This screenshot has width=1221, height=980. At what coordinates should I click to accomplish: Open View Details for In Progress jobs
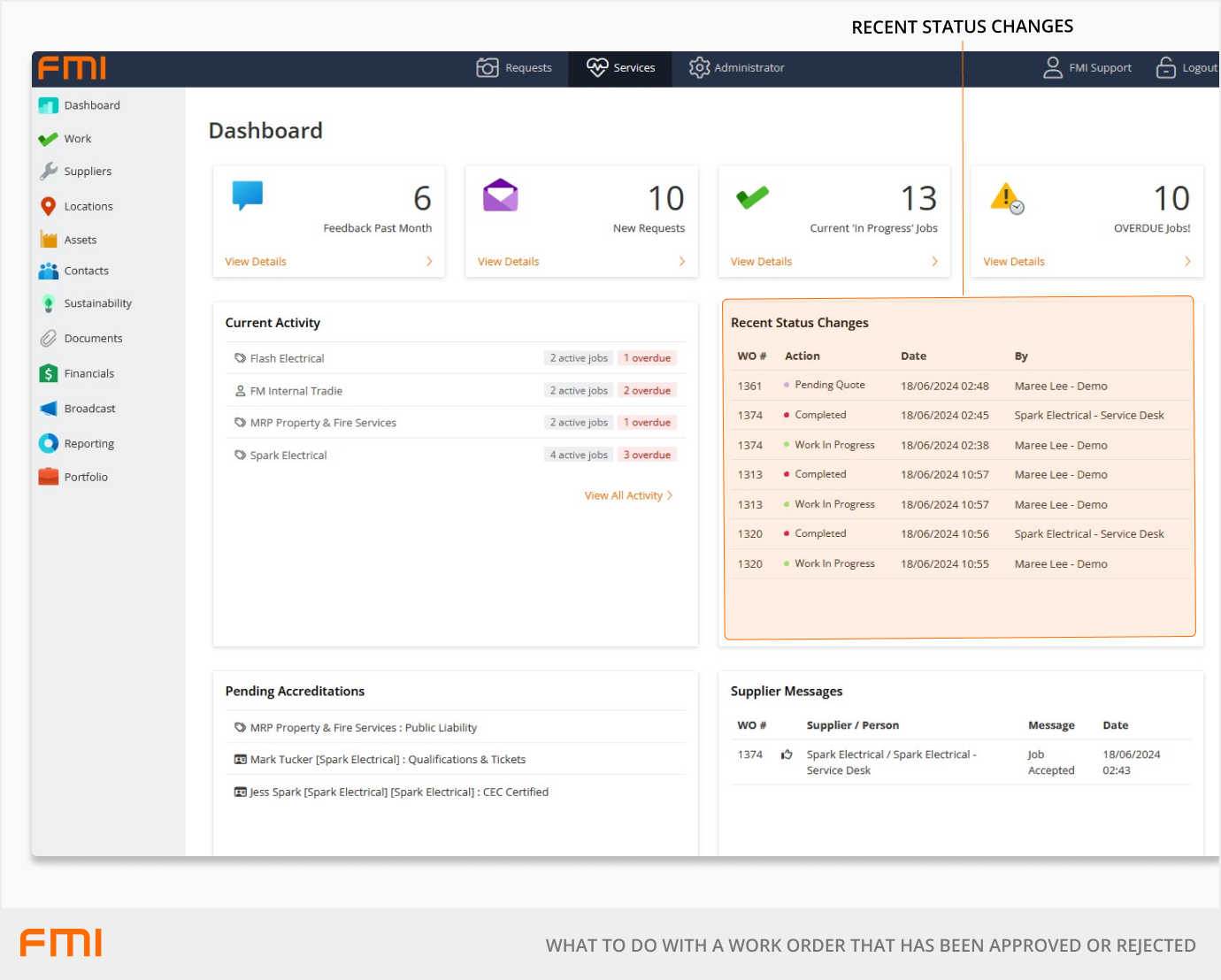[761, 262]
